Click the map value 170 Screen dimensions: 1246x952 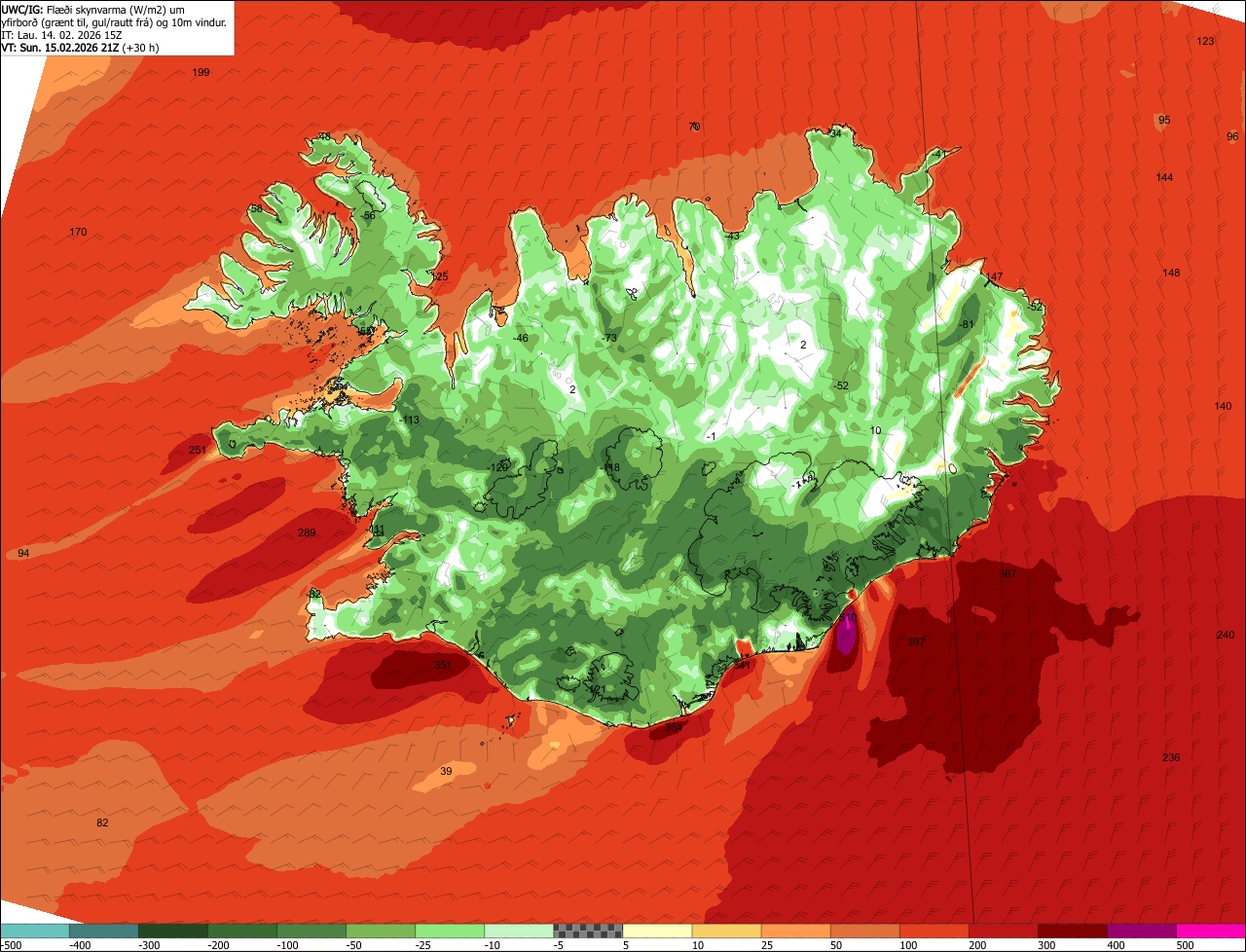[79, 232]
